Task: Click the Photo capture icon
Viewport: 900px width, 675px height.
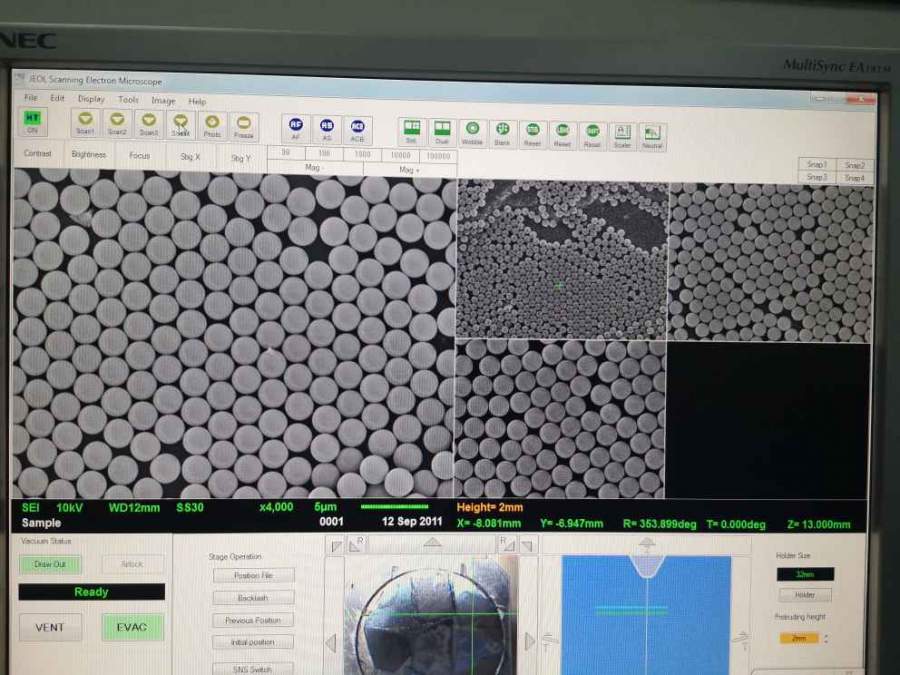Action: pos(212,125)
